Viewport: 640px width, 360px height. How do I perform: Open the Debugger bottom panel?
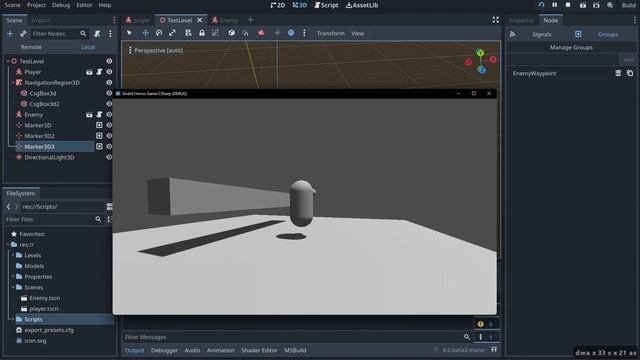tap(164, 350)
